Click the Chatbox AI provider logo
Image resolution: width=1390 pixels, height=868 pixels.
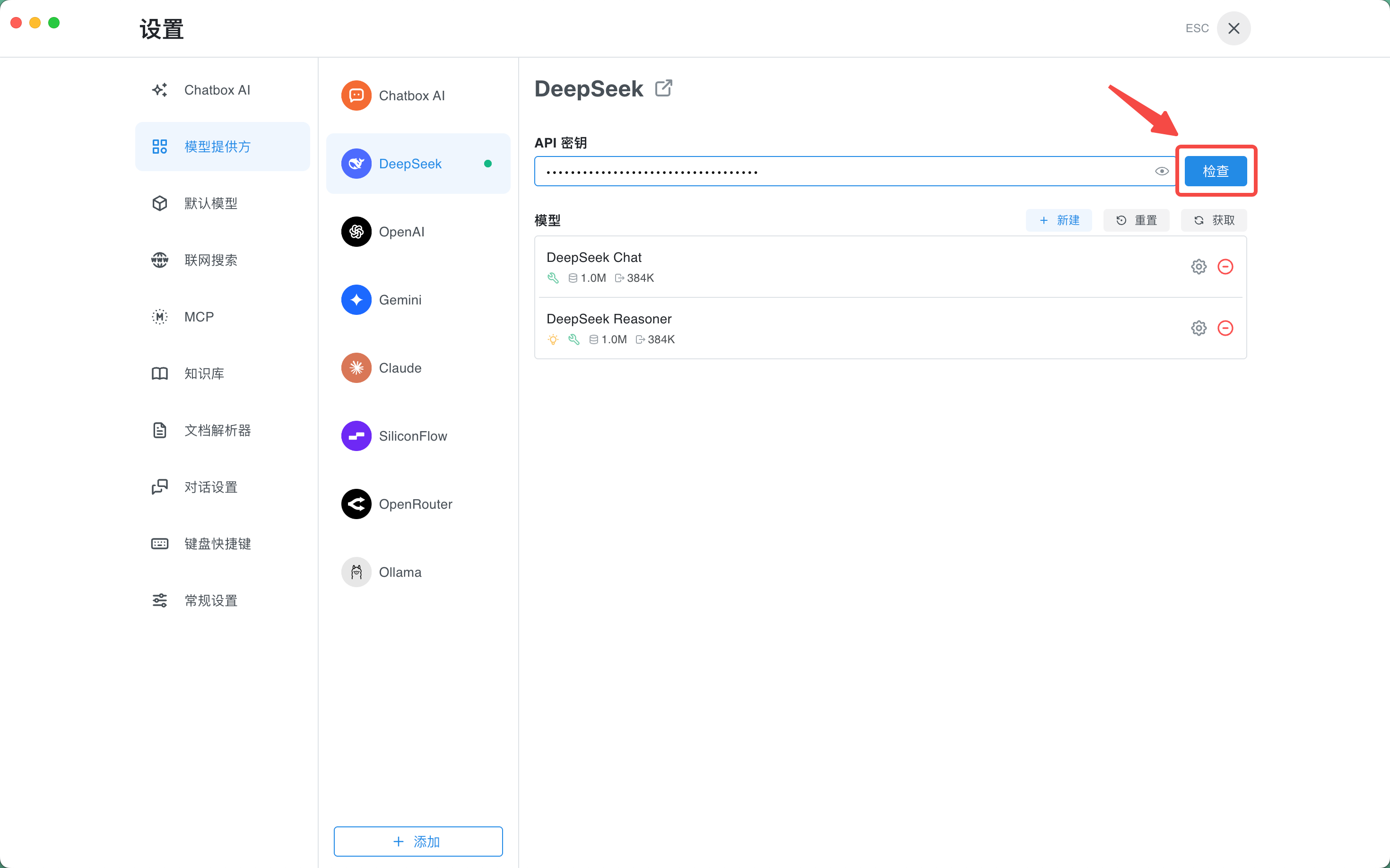coord(356,95)
